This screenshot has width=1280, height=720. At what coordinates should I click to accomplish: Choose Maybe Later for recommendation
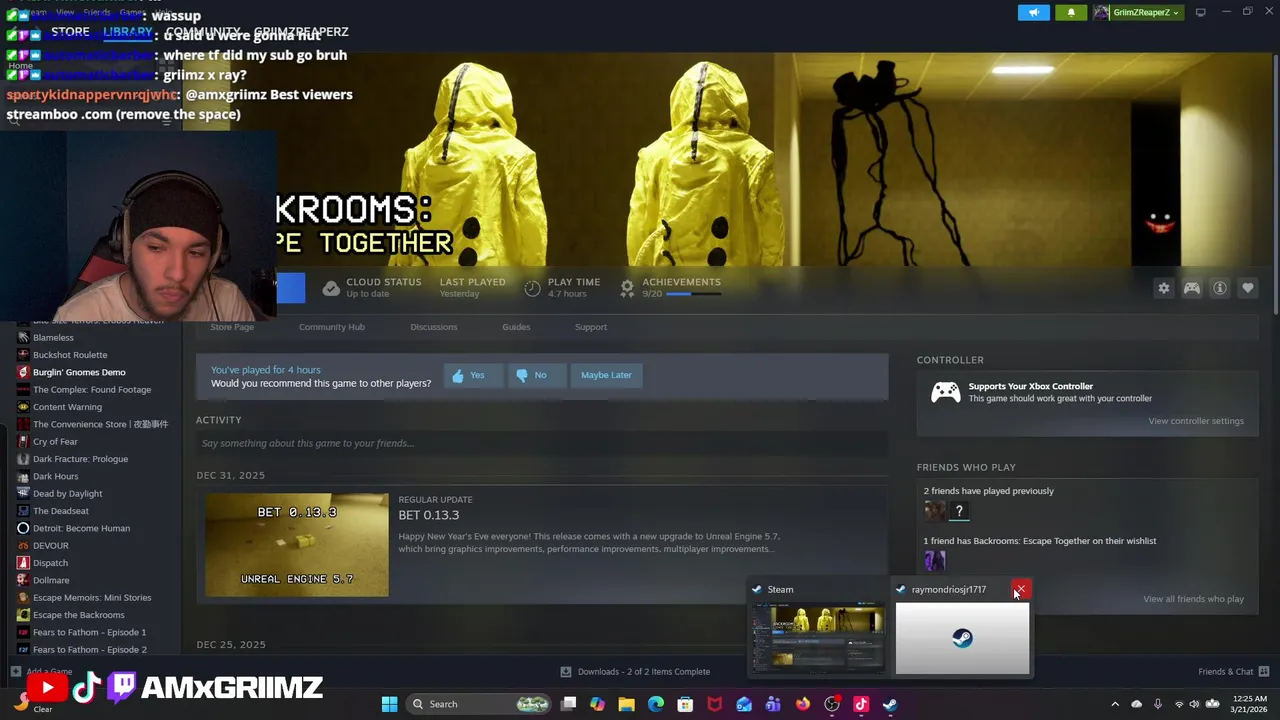coord(606,375)
